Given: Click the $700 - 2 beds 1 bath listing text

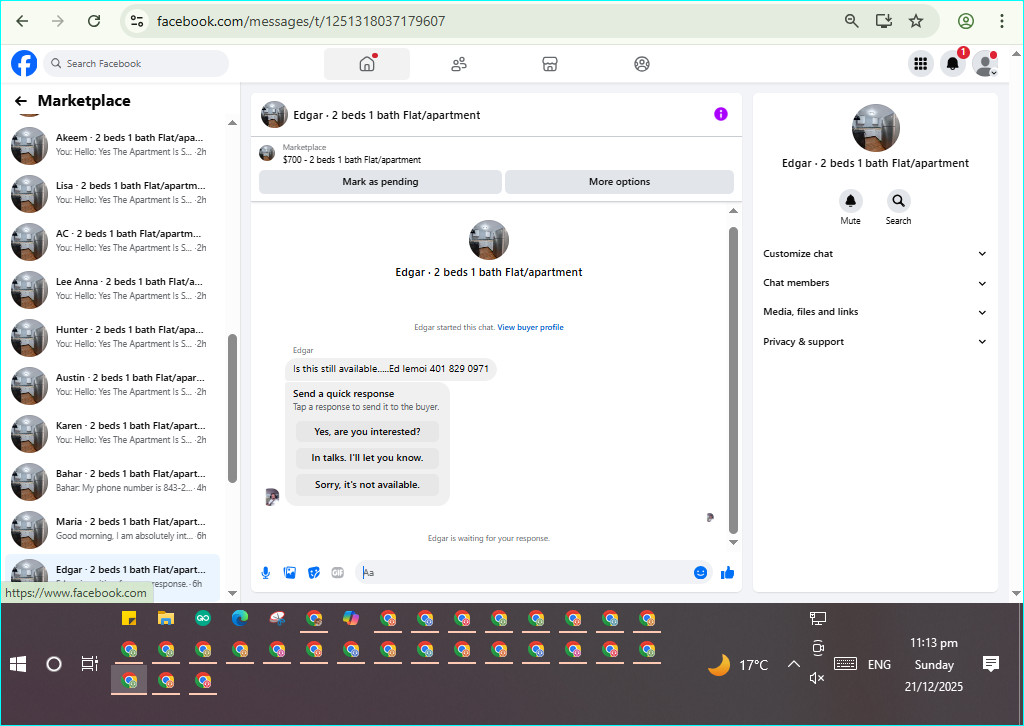Looking at the screenshot, I should [x=352, y=160].
